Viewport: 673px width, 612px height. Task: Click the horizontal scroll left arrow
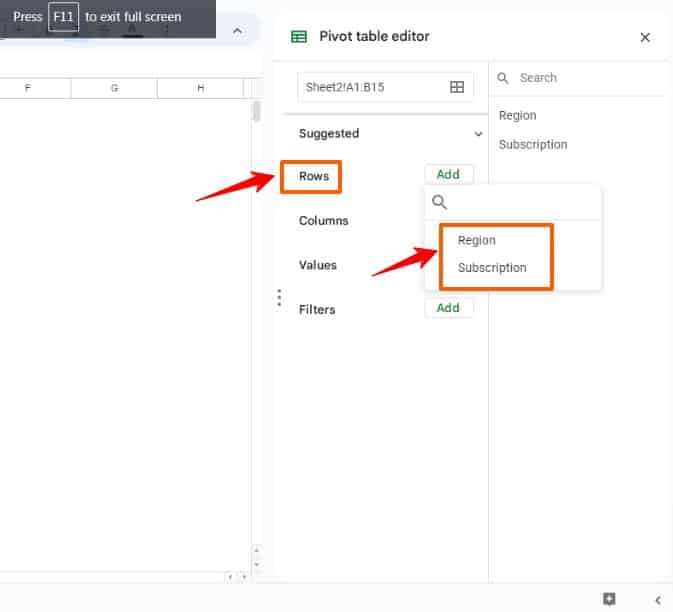(230, 577)
